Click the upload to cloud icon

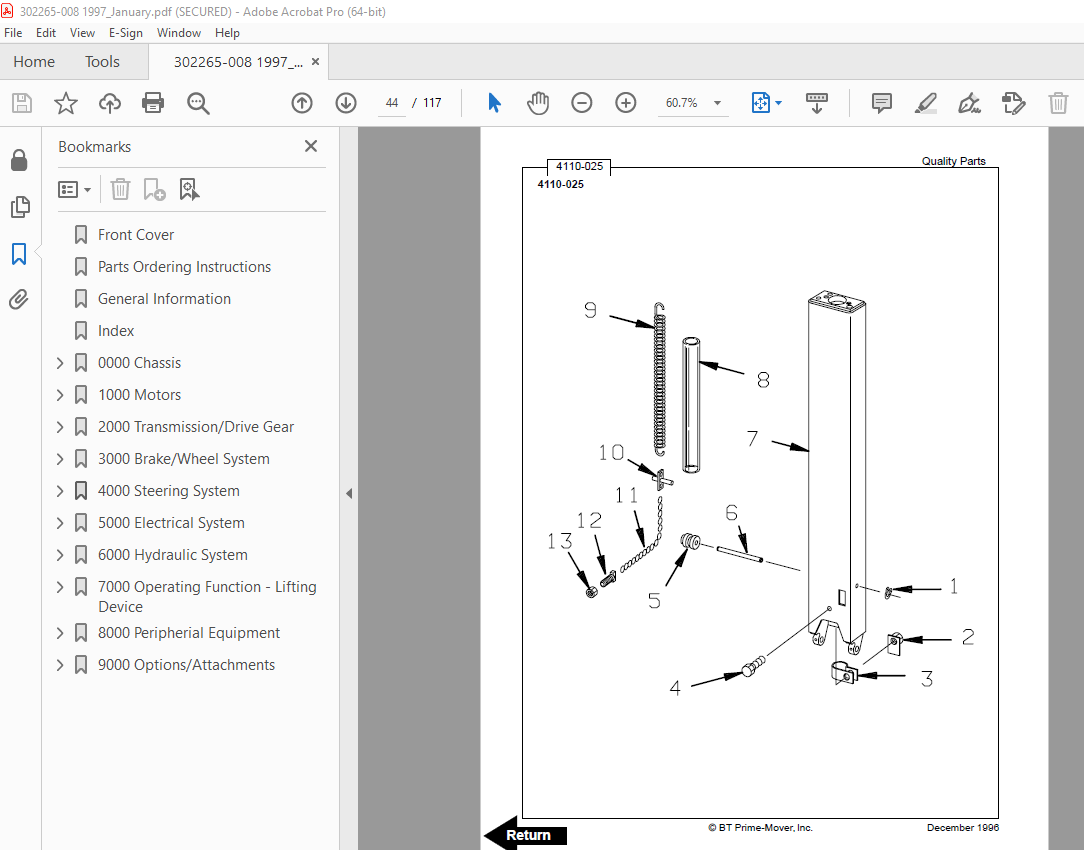109,103
